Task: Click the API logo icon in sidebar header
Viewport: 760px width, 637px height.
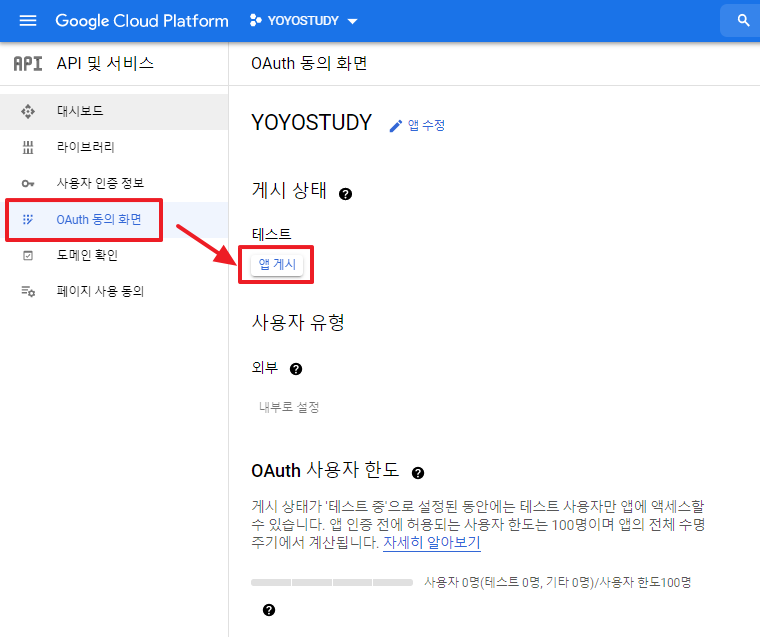Action: 28,64
